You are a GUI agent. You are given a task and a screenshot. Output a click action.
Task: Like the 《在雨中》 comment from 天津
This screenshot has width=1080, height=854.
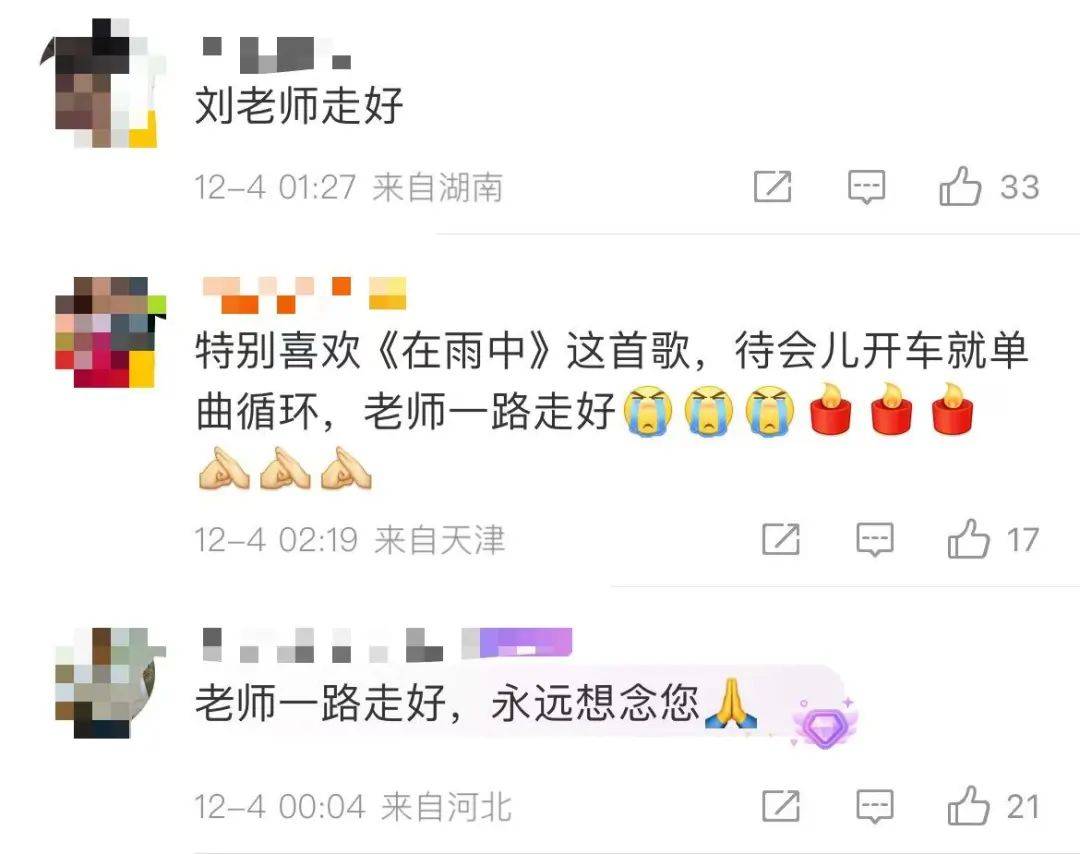(968, 539)
